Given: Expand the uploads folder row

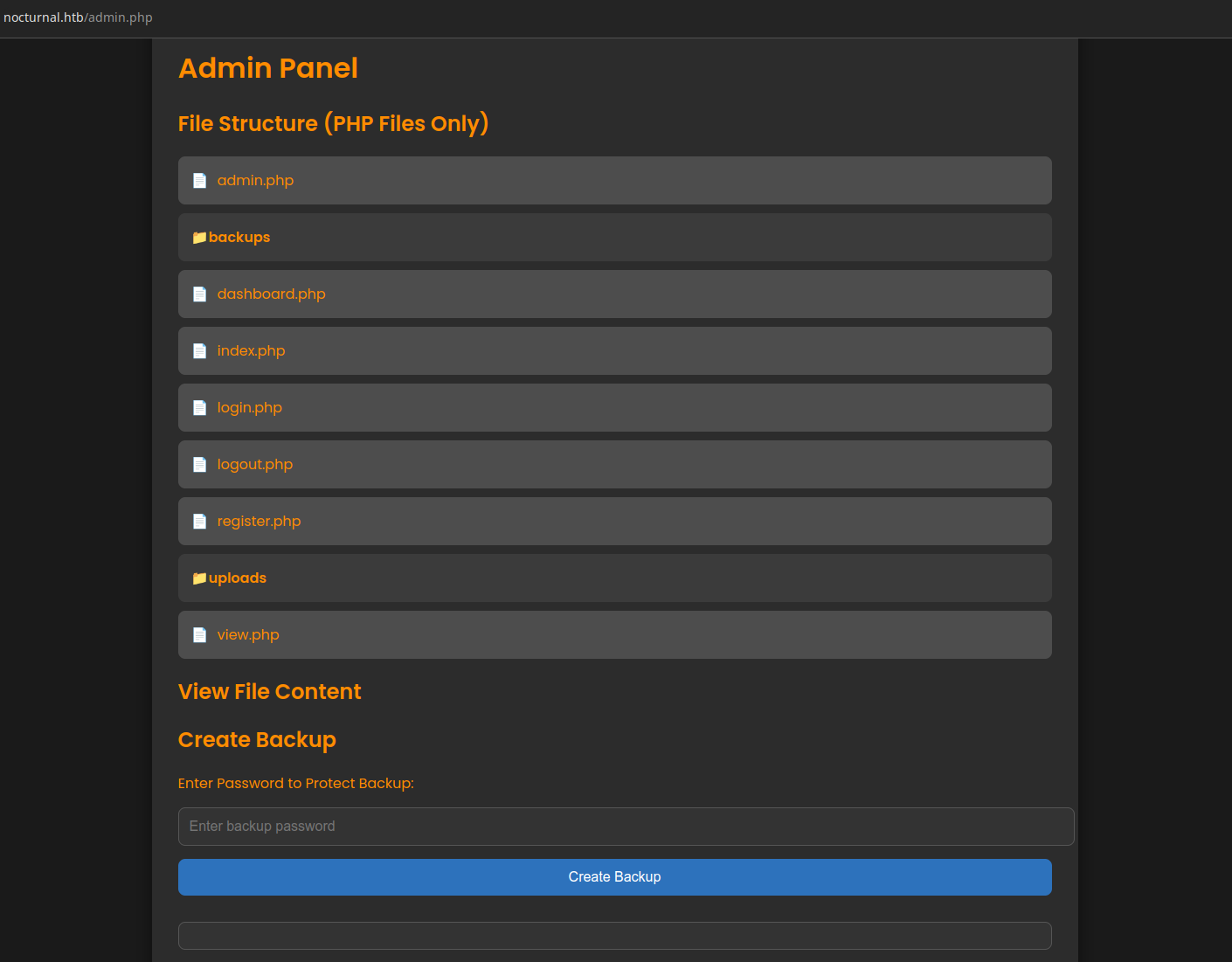Looking at the screenshot, I should coord(614,578).
